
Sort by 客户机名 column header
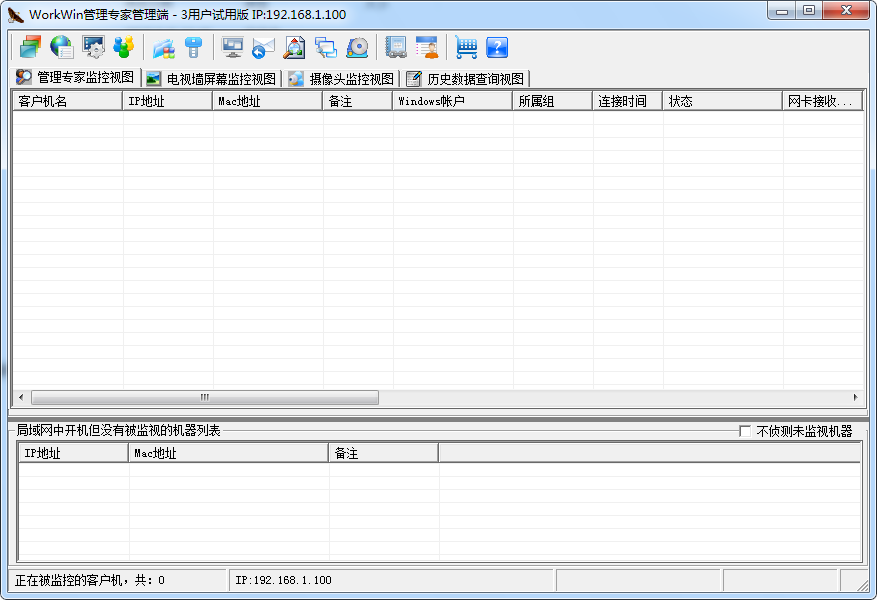click(x=67, y=101)
